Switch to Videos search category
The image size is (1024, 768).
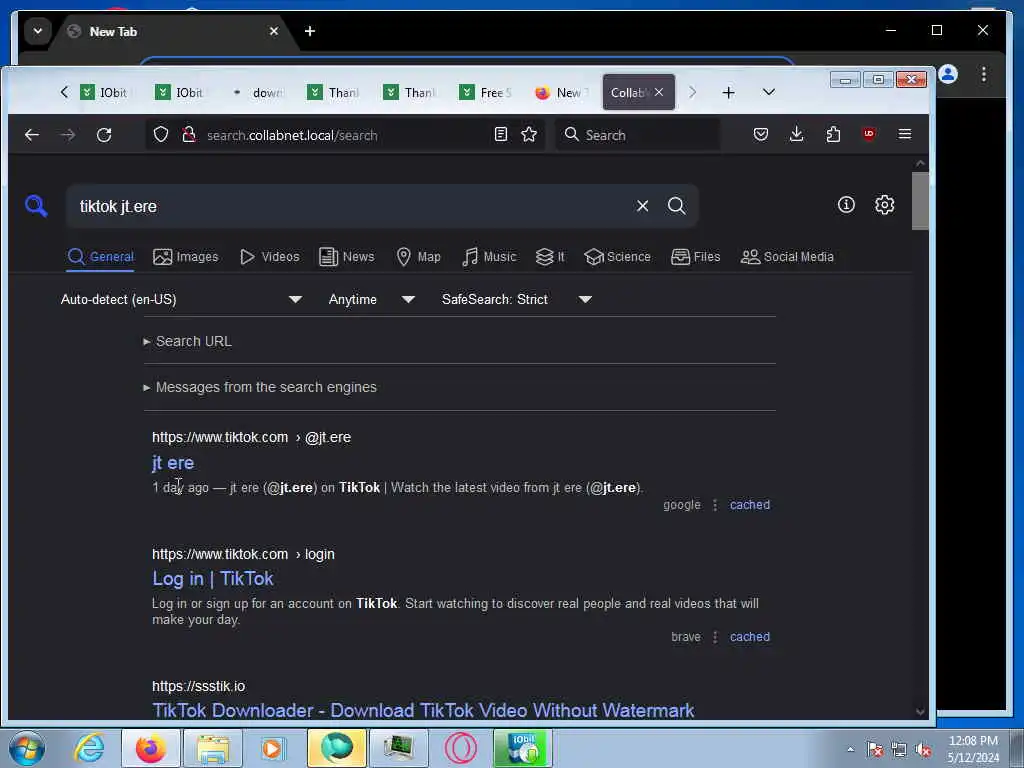tap(270, 257)
